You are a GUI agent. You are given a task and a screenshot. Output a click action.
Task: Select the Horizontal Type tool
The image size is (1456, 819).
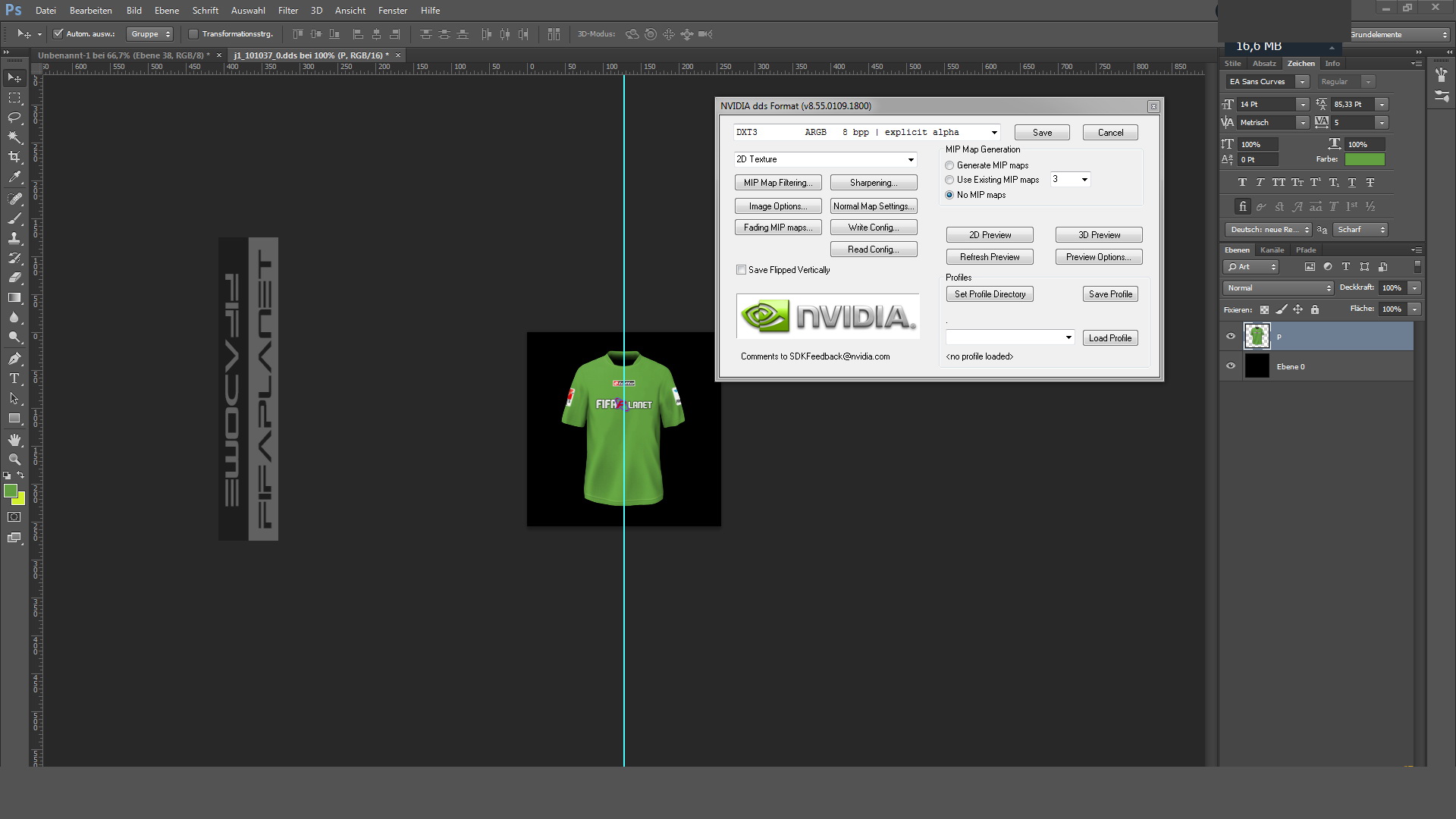[x=14, y=378]
